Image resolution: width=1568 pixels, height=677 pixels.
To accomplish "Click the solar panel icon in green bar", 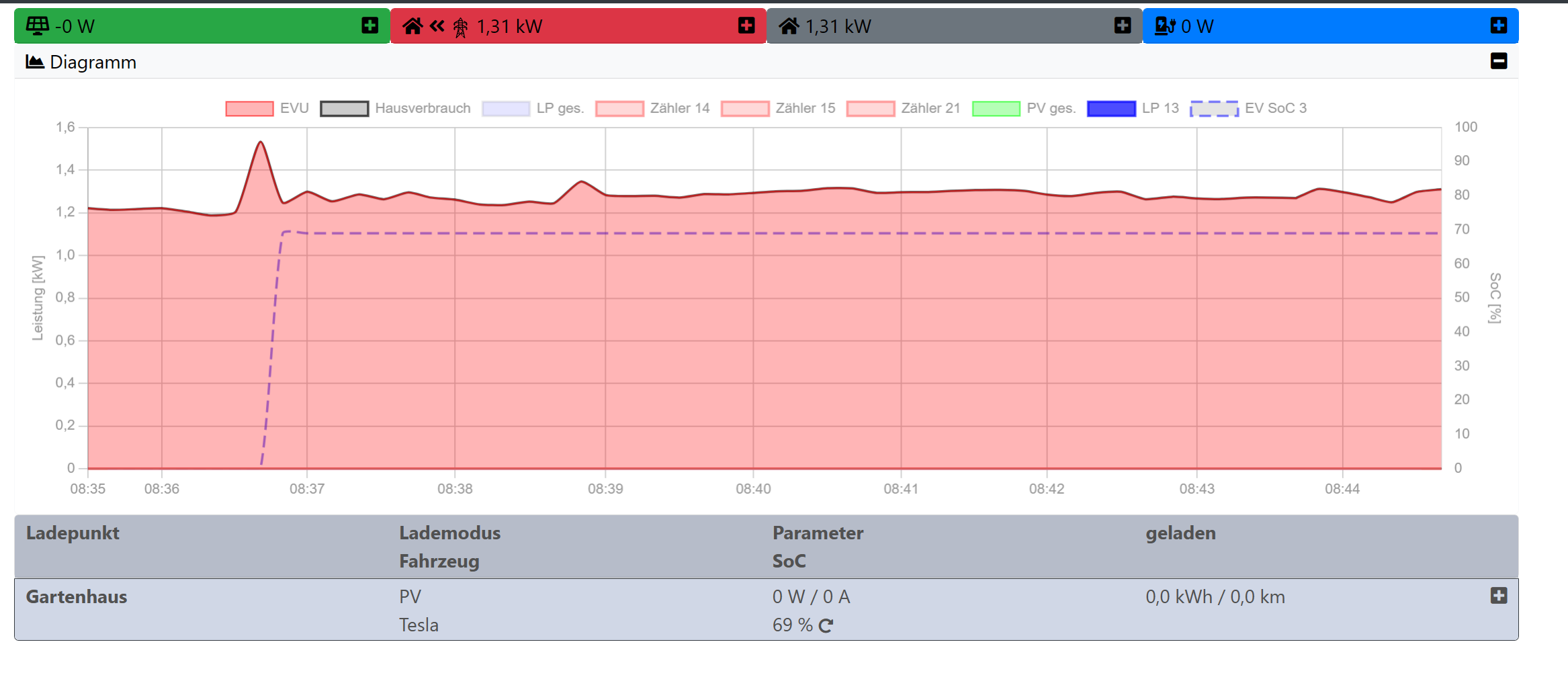I will point(38,26).
